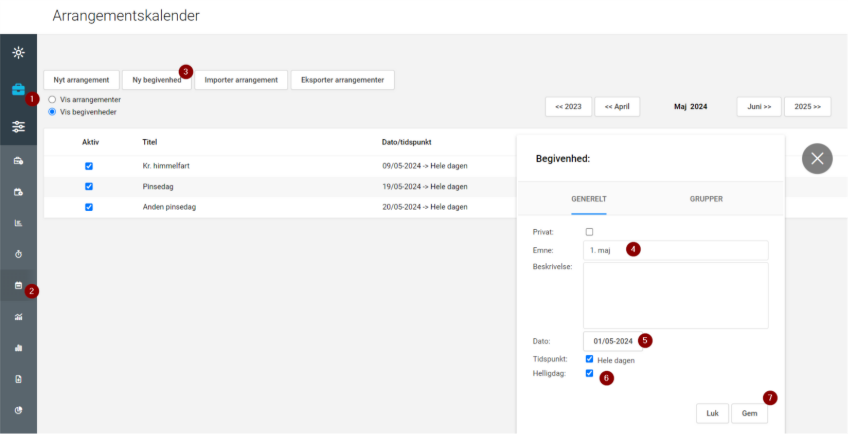Image resolution: width=849 pixels, height=435 pixels.
Task: Open the pie chart icon in sidebar
Action: pos(18,410)
